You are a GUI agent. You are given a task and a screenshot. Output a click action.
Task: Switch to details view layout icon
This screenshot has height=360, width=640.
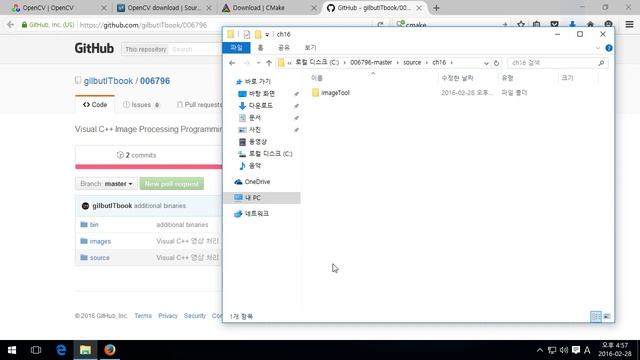click(x=596, y=316)
